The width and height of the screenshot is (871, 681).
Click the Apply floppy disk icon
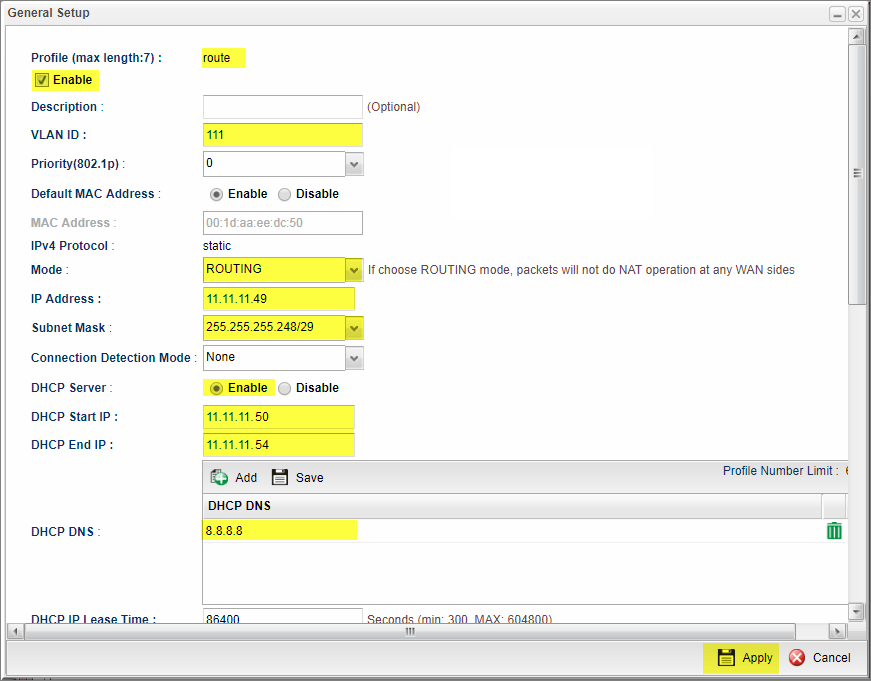tap(726, 657)
